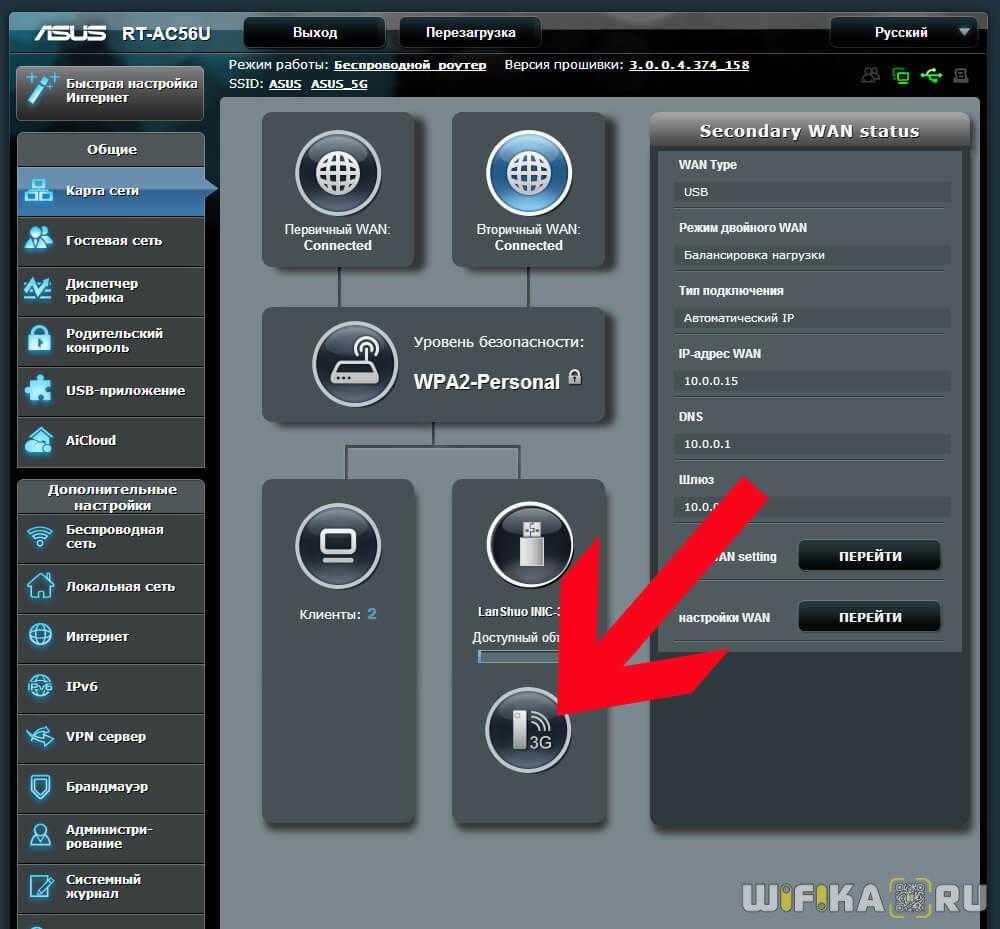
Task: Click ПЕРЕЙТИ button beside настройки WAN
Action: [869, 617]
